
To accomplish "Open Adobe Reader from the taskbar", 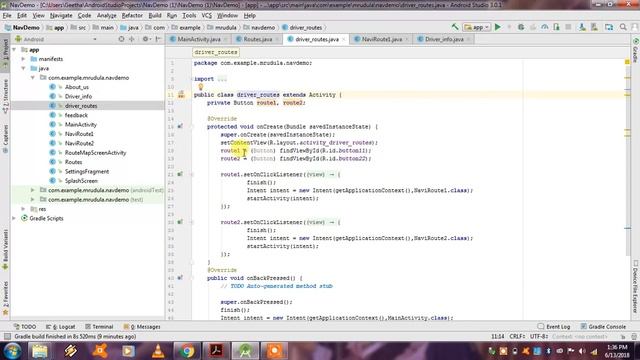I will coord(216,351).
